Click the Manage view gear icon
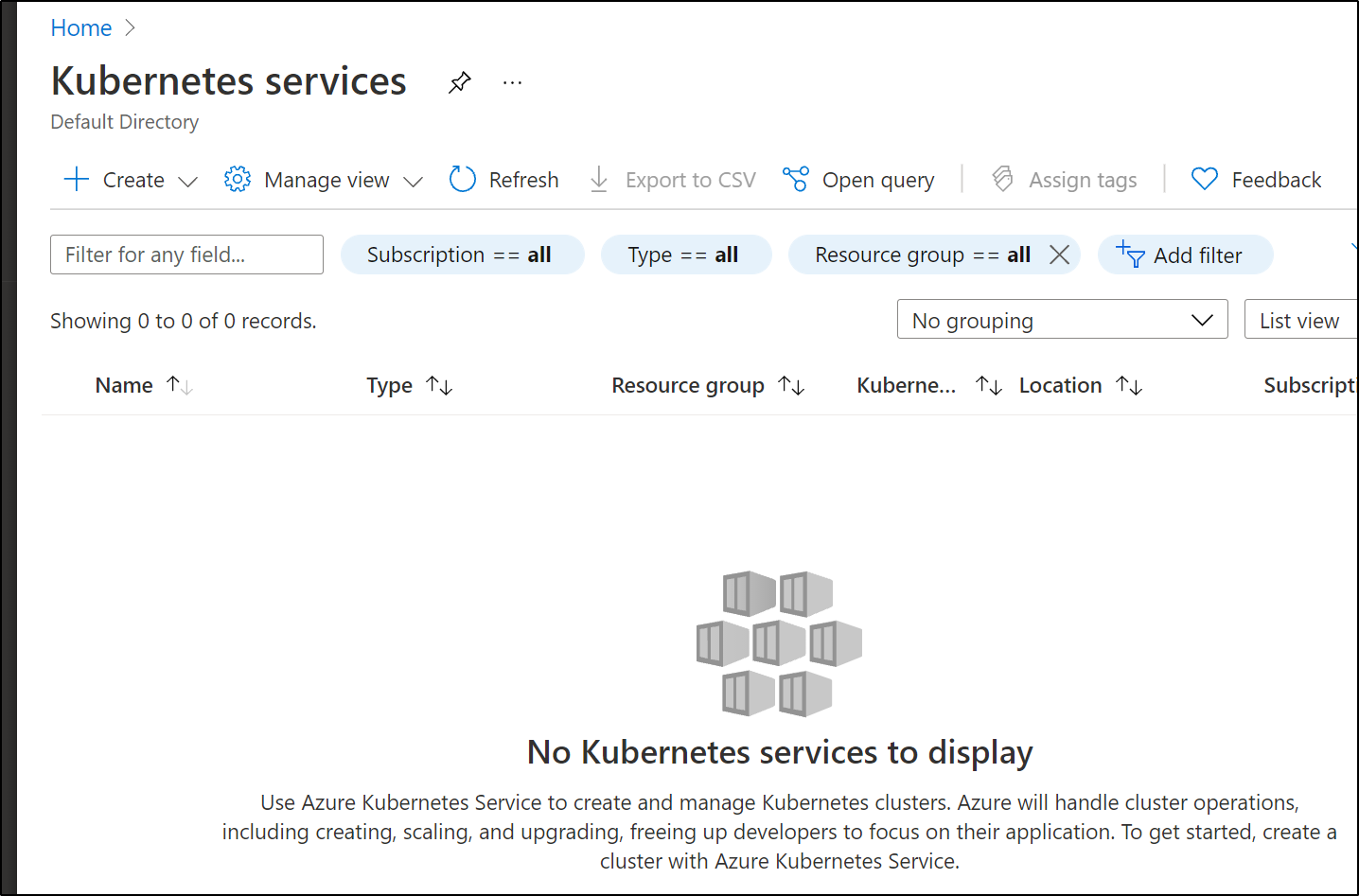1359x896 pixels. click(x=238, y=179)
